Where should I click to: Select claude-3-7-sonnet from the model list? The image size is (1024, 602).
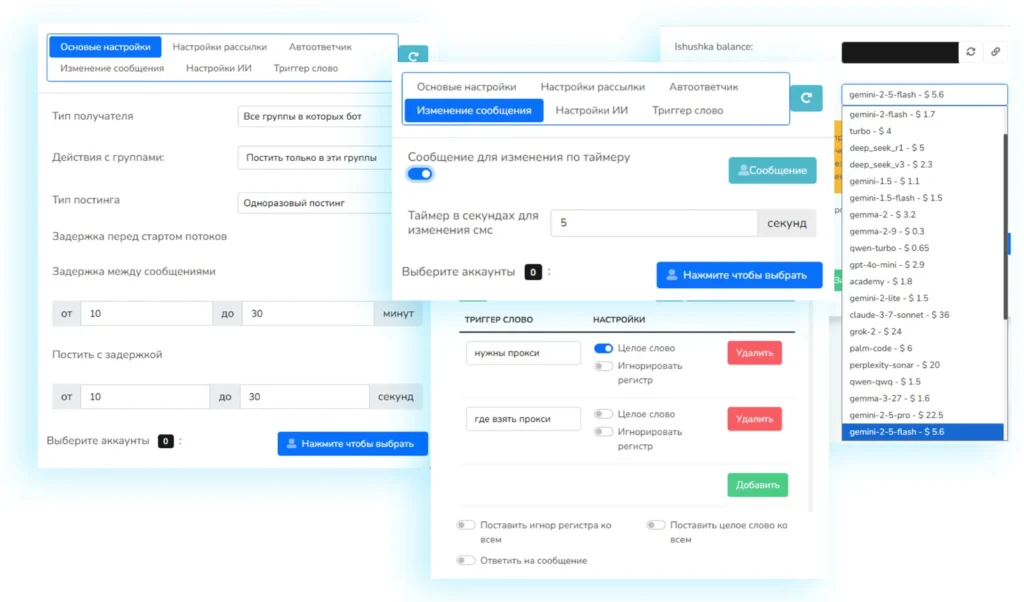point(901,315)
